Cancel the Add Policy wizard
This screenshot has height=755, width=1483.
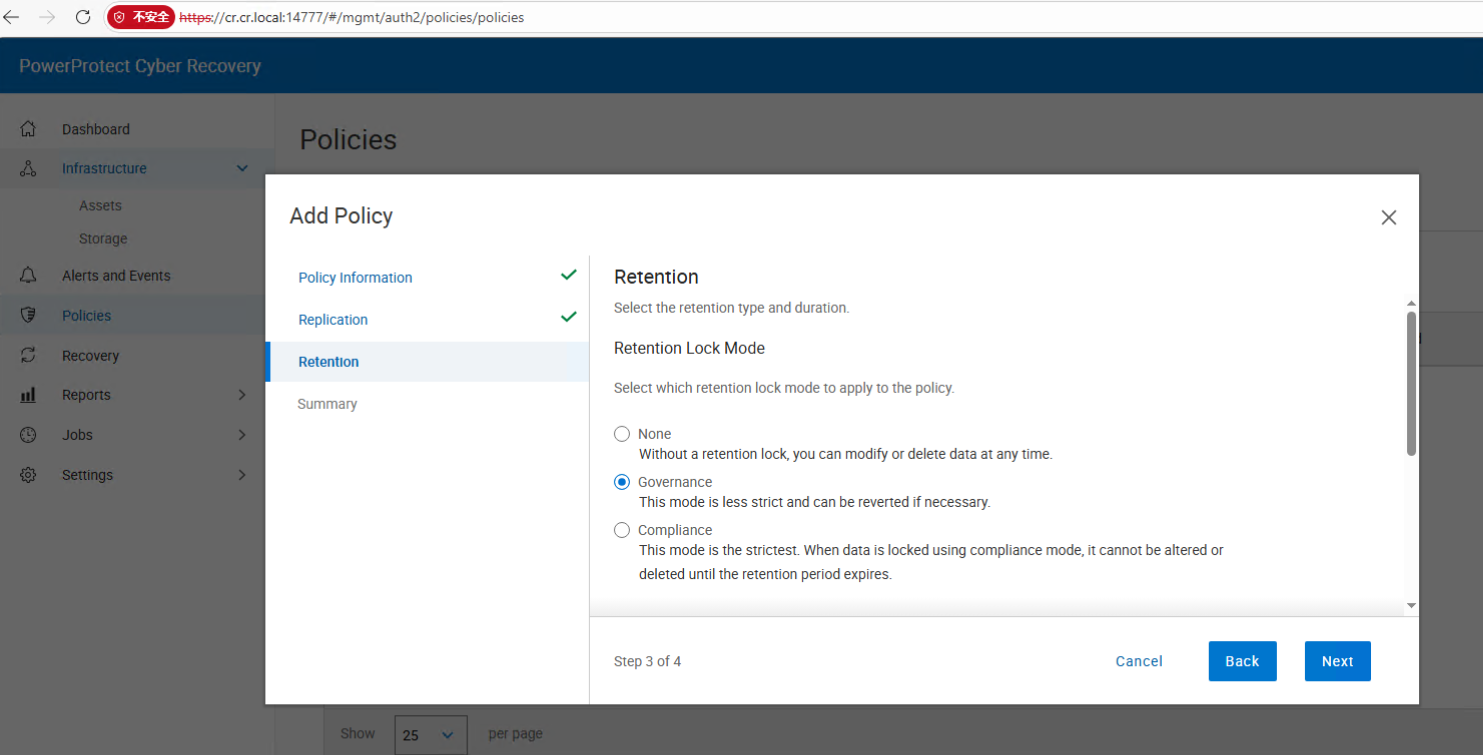click(x=1139, y=661)
